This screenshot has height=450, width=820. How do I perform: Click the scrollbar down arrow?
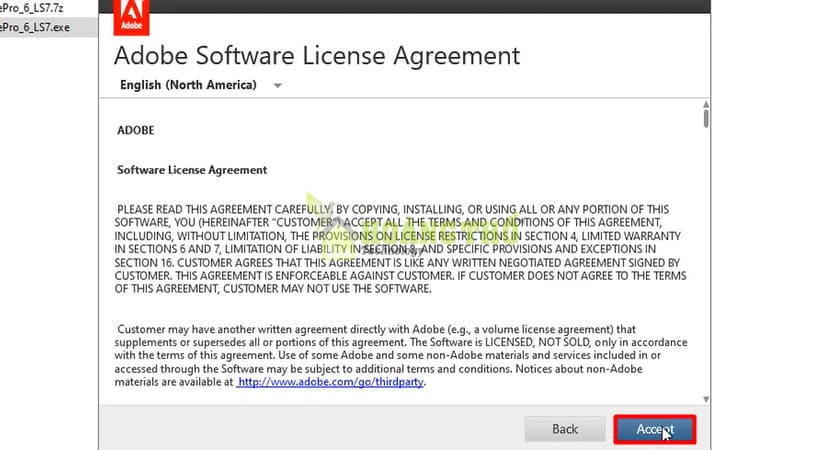click(x=706, y=399)
